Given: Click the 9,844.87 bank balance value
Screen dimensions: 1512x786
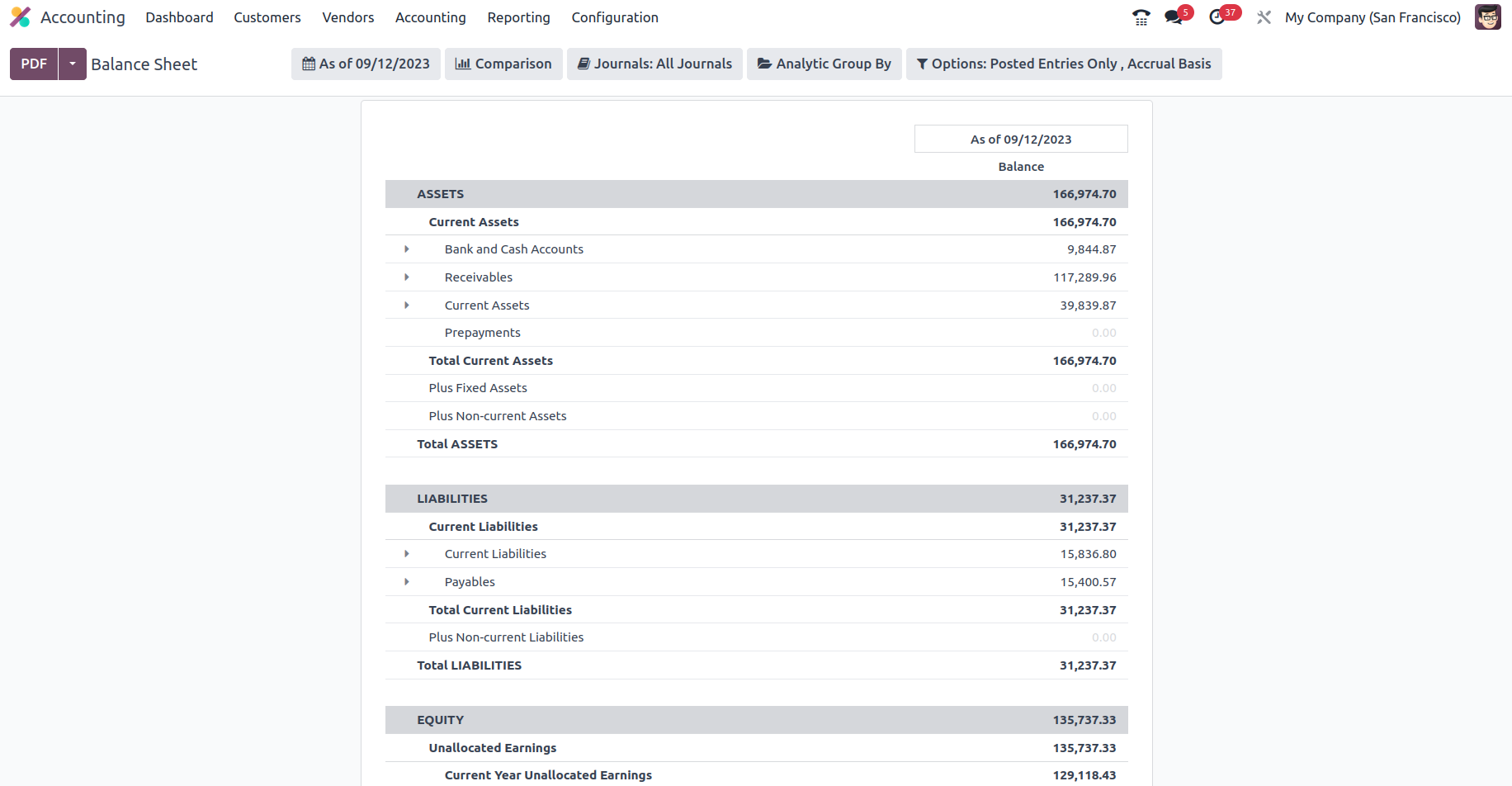Looking at the screenshot, I should (x=1091, y=249).
